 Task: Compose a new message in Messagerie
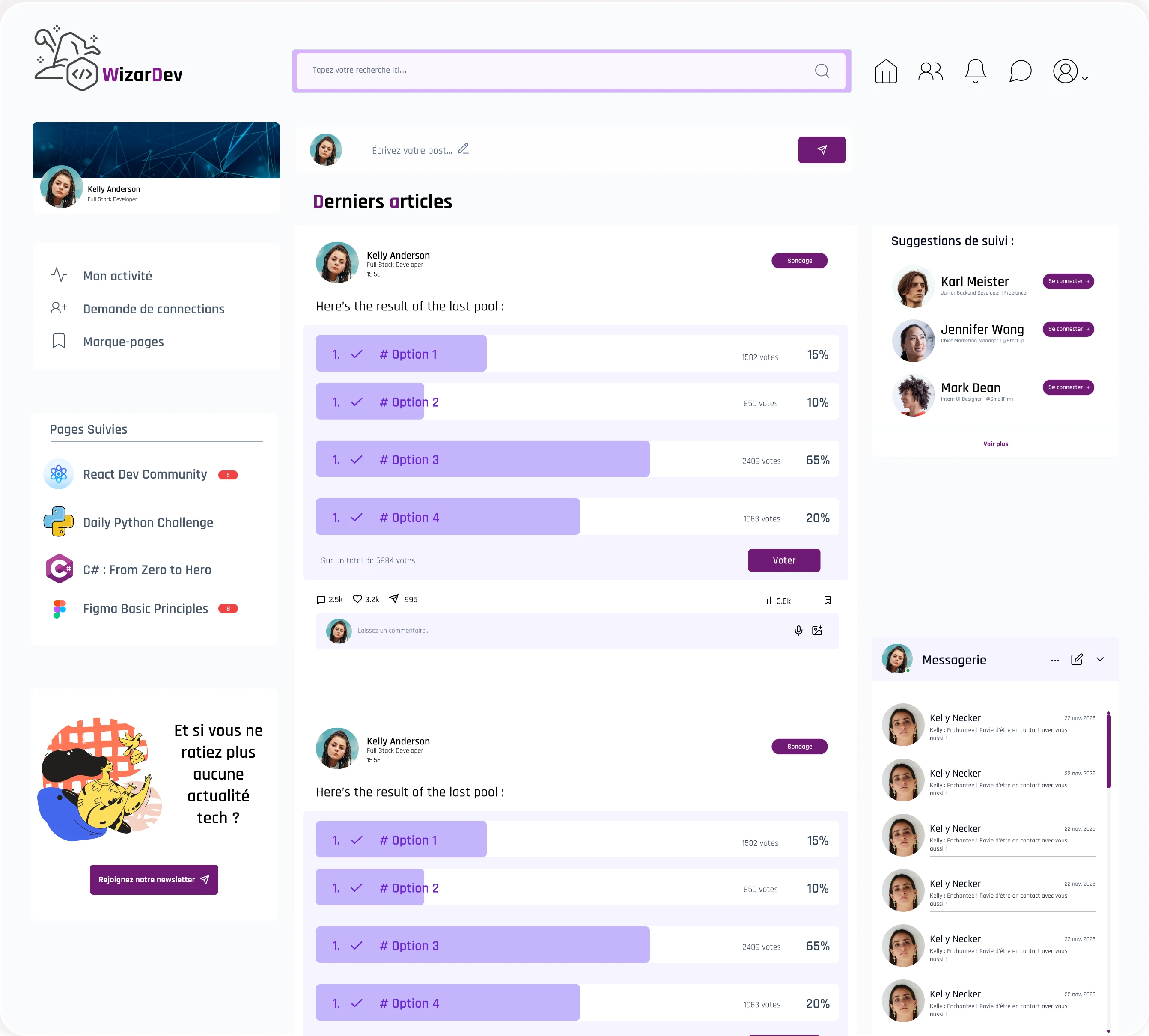point(1076,659)
